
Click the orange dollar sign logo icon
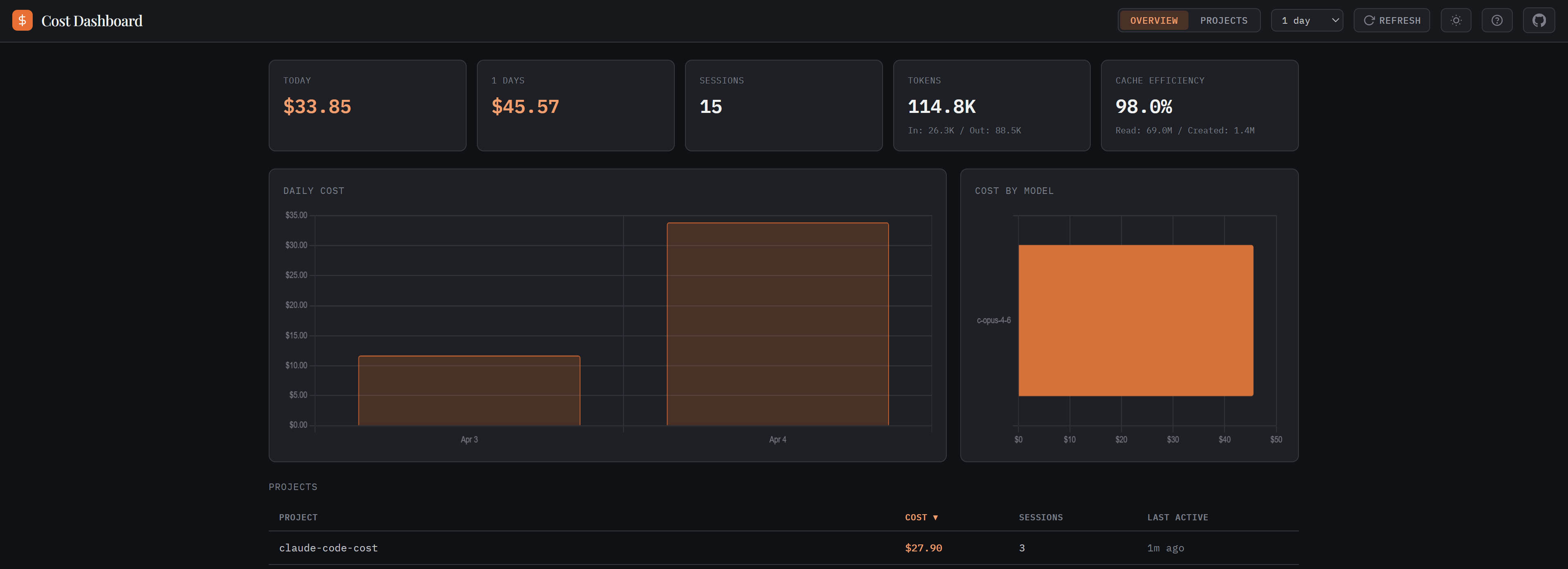coord(22,21)
